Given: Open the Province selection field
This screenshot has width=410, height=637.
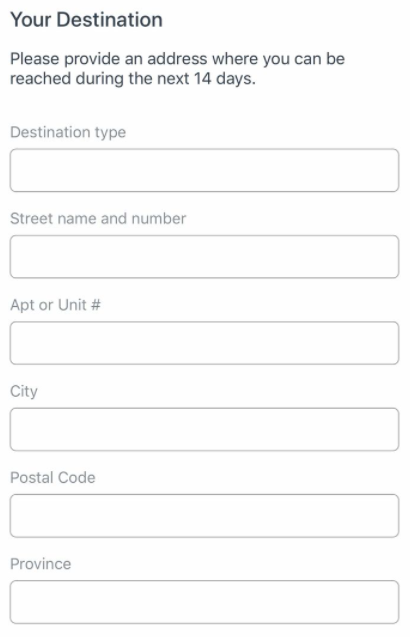Looking at the screenshot, I should 204,602.
